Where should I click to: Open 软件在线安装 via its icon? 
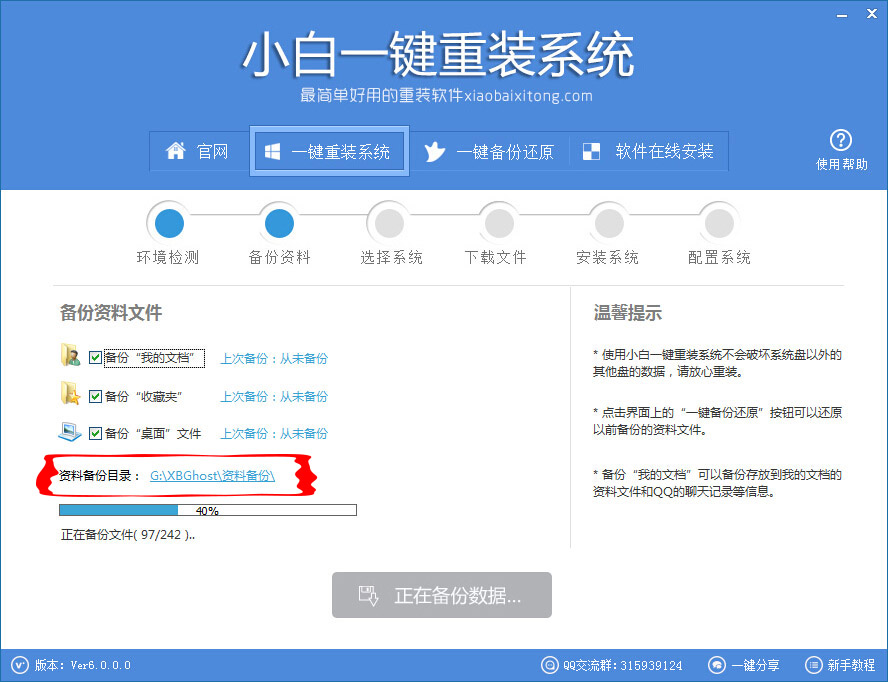pyautogui.click(x=590, y=151)
